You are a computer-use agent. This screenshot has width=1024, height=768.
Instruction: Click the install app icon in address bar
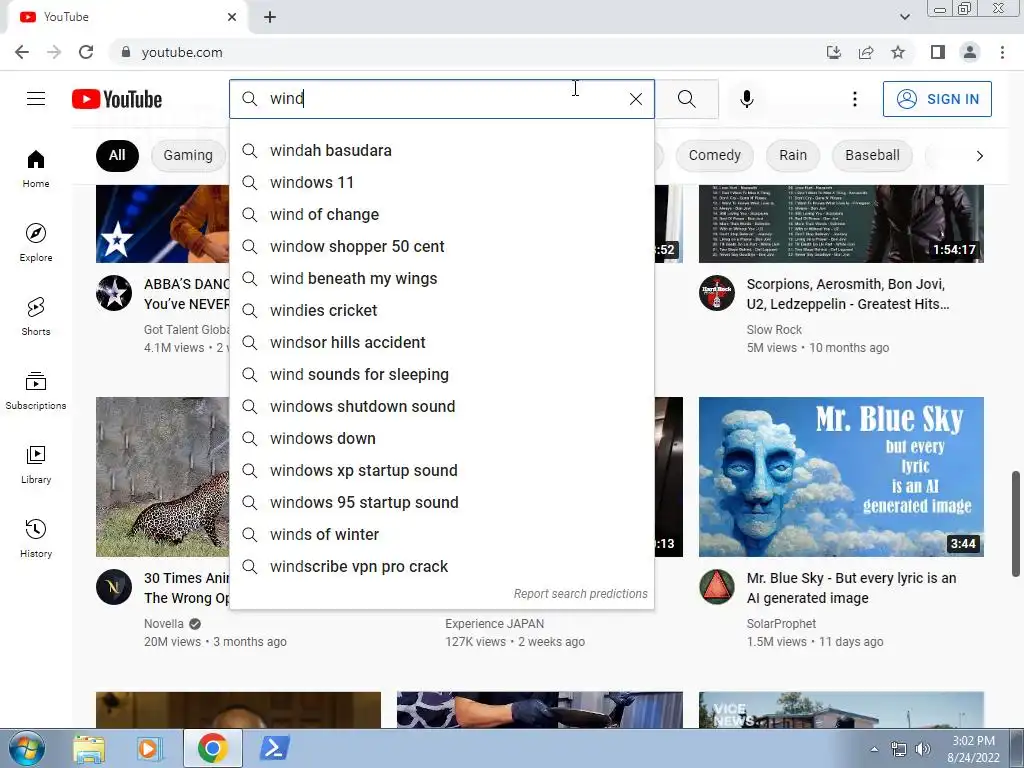[833, 52]
